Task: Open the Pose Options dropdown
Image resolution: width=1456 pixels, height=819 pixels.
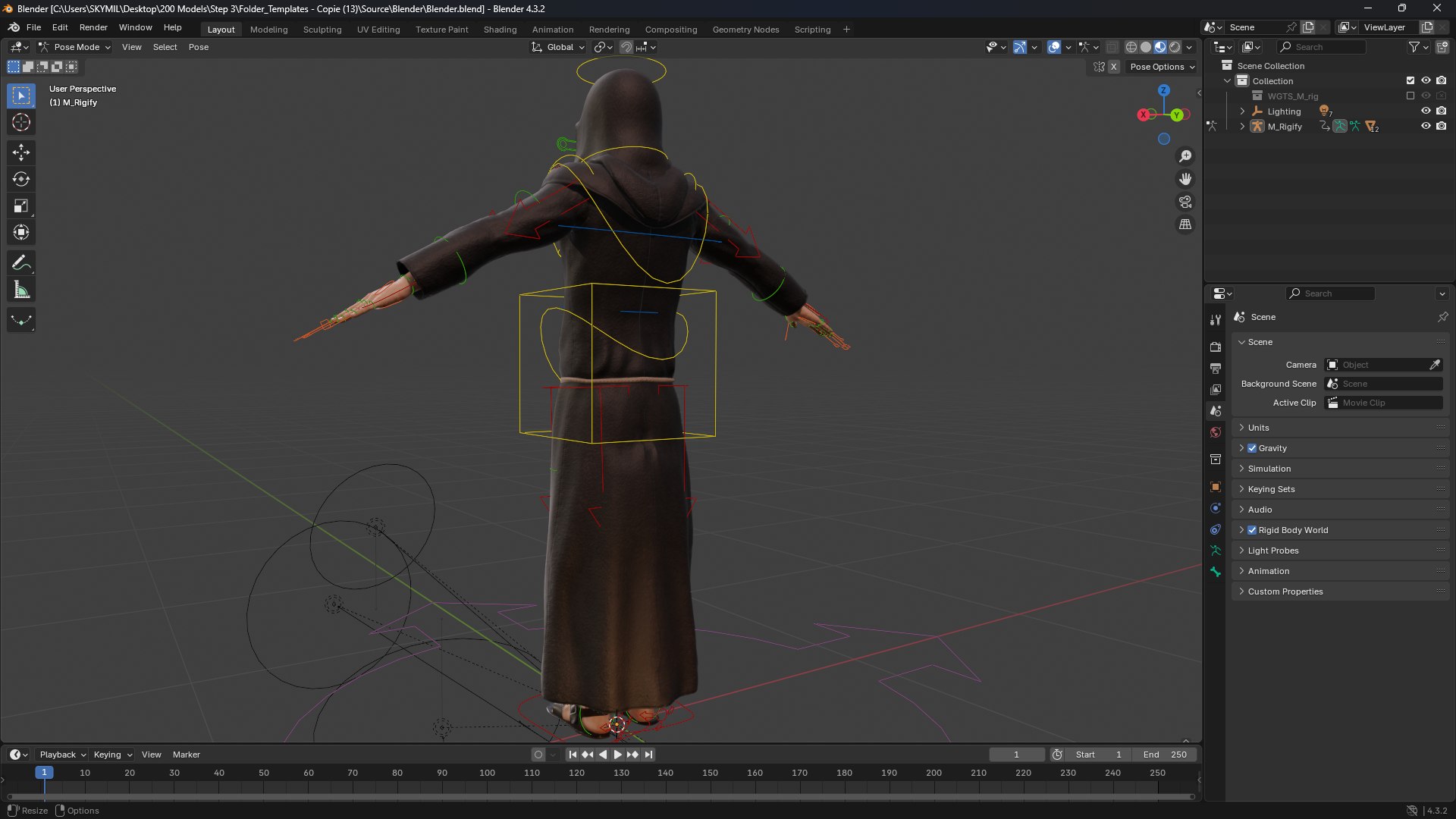Action: pos(1162,67)
